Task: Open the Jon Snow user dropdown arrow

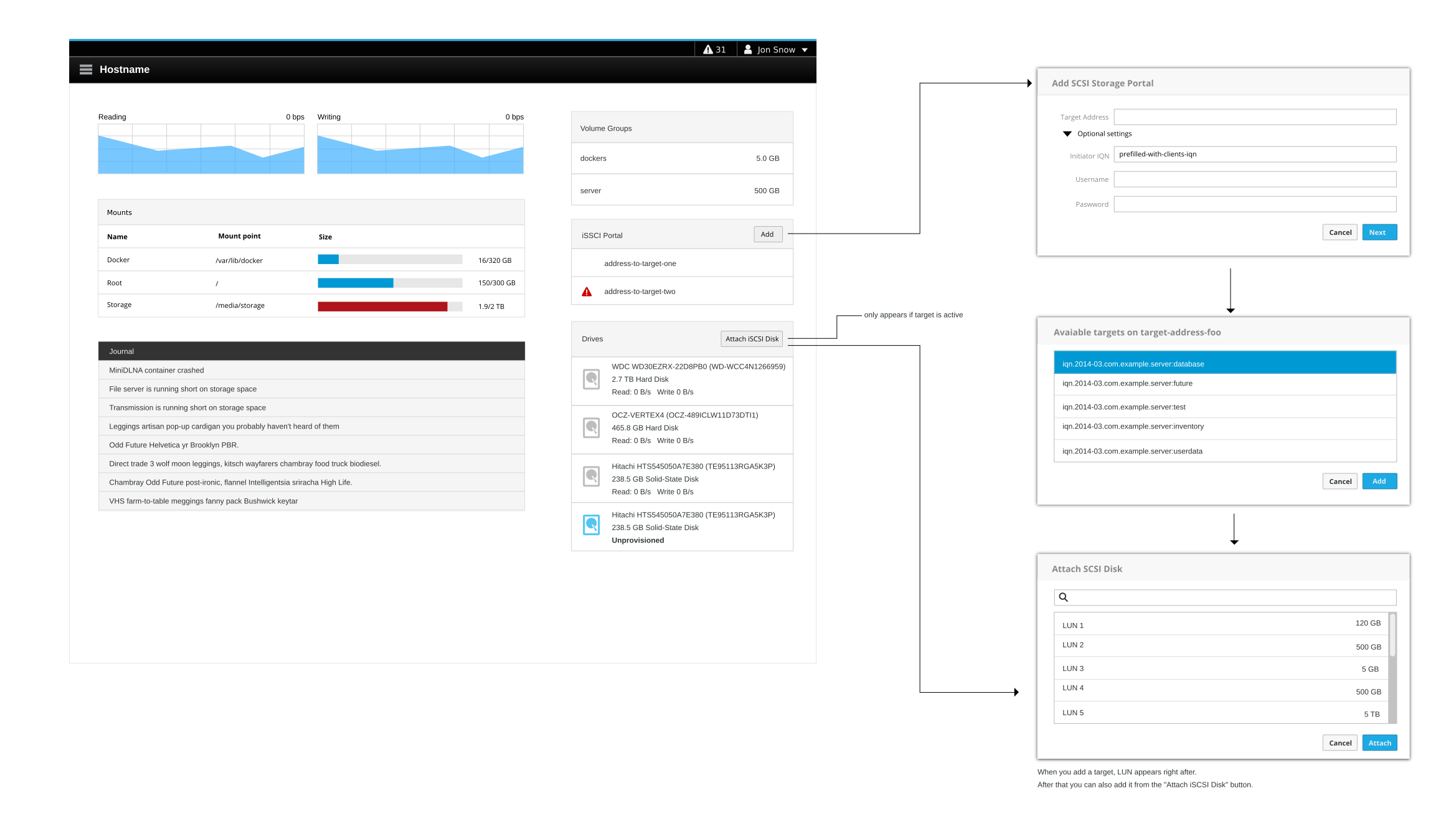Action: point(805,50)
